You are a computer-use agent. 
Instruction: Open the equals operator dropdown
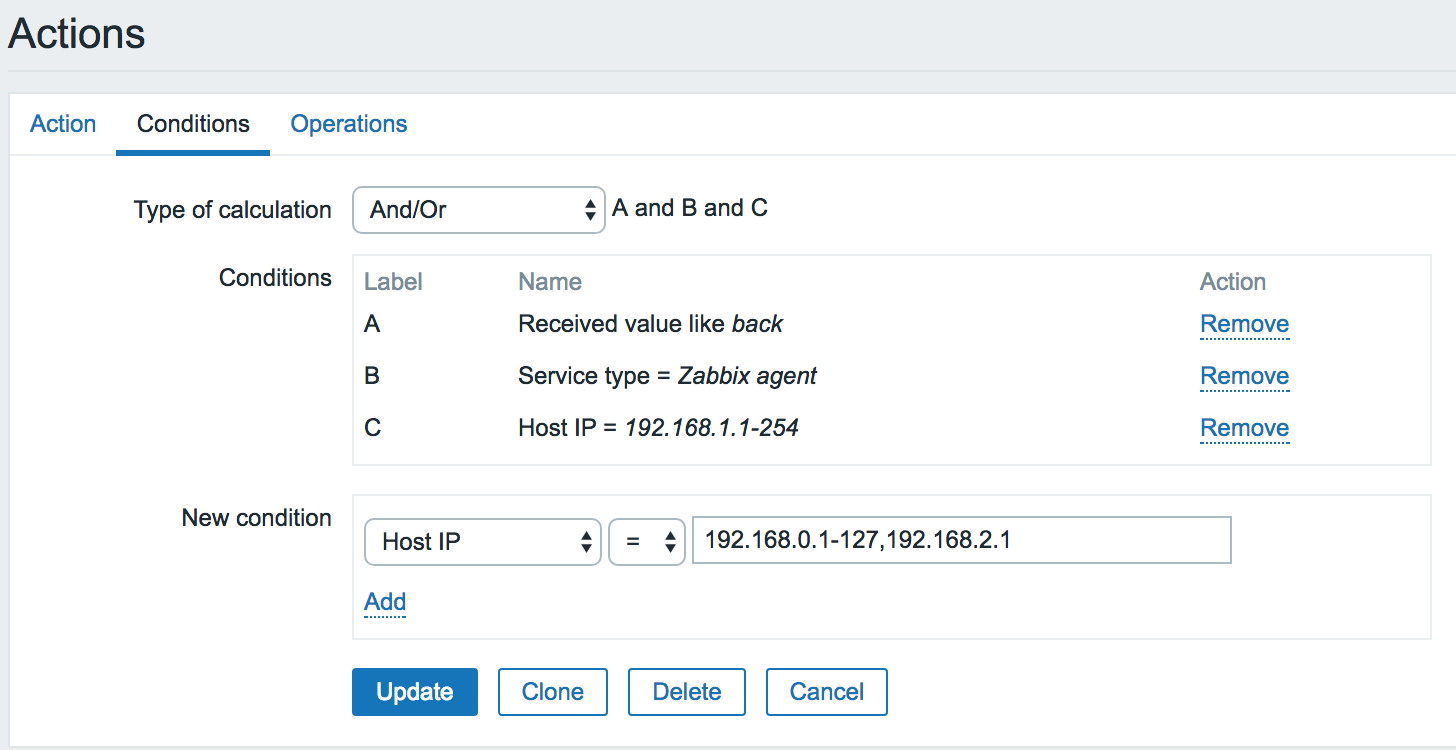(x=647, y=542)
